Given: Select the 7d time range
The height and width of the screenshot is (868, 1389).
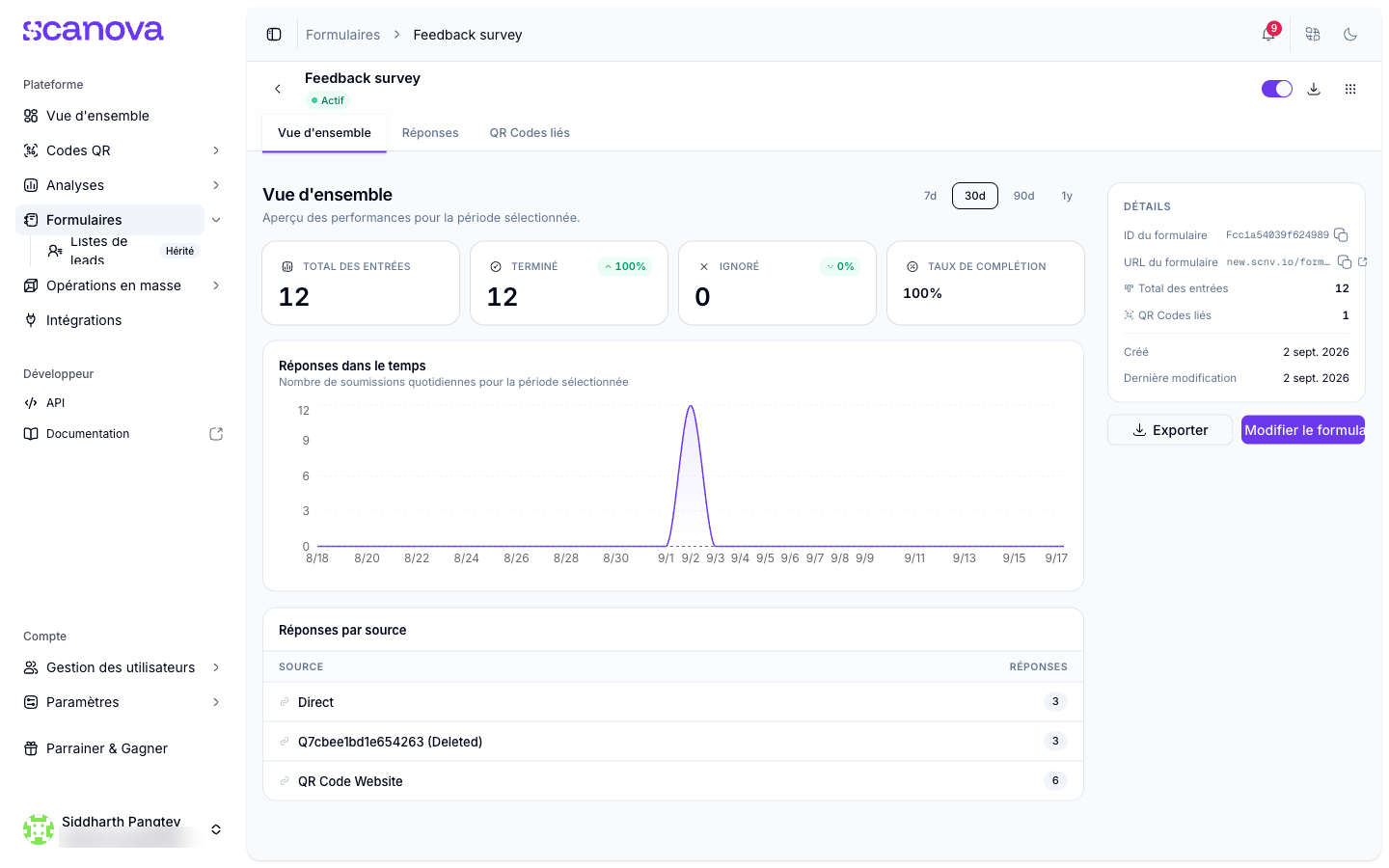Looking at the screenshot, I should 930,196.
